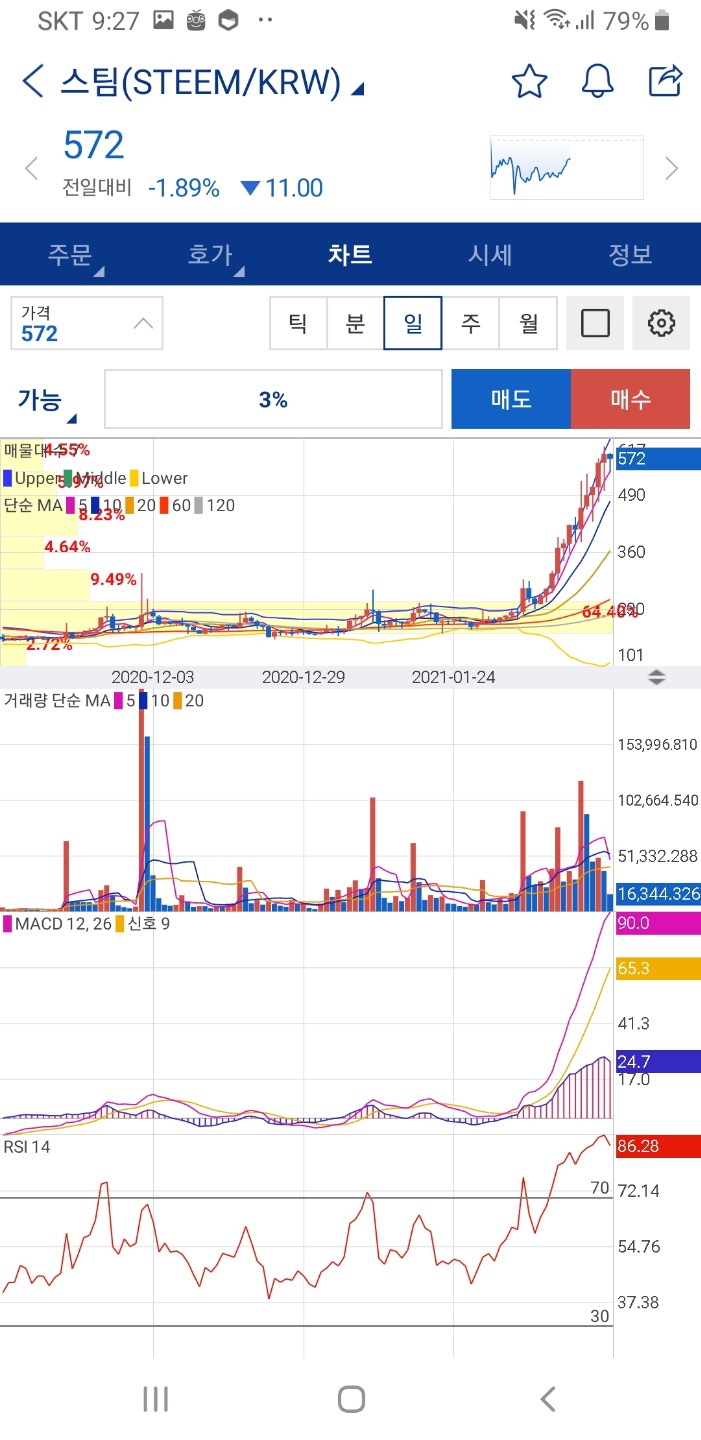
Task: Tap the muted sound status icon
Action: coord(525,20)
